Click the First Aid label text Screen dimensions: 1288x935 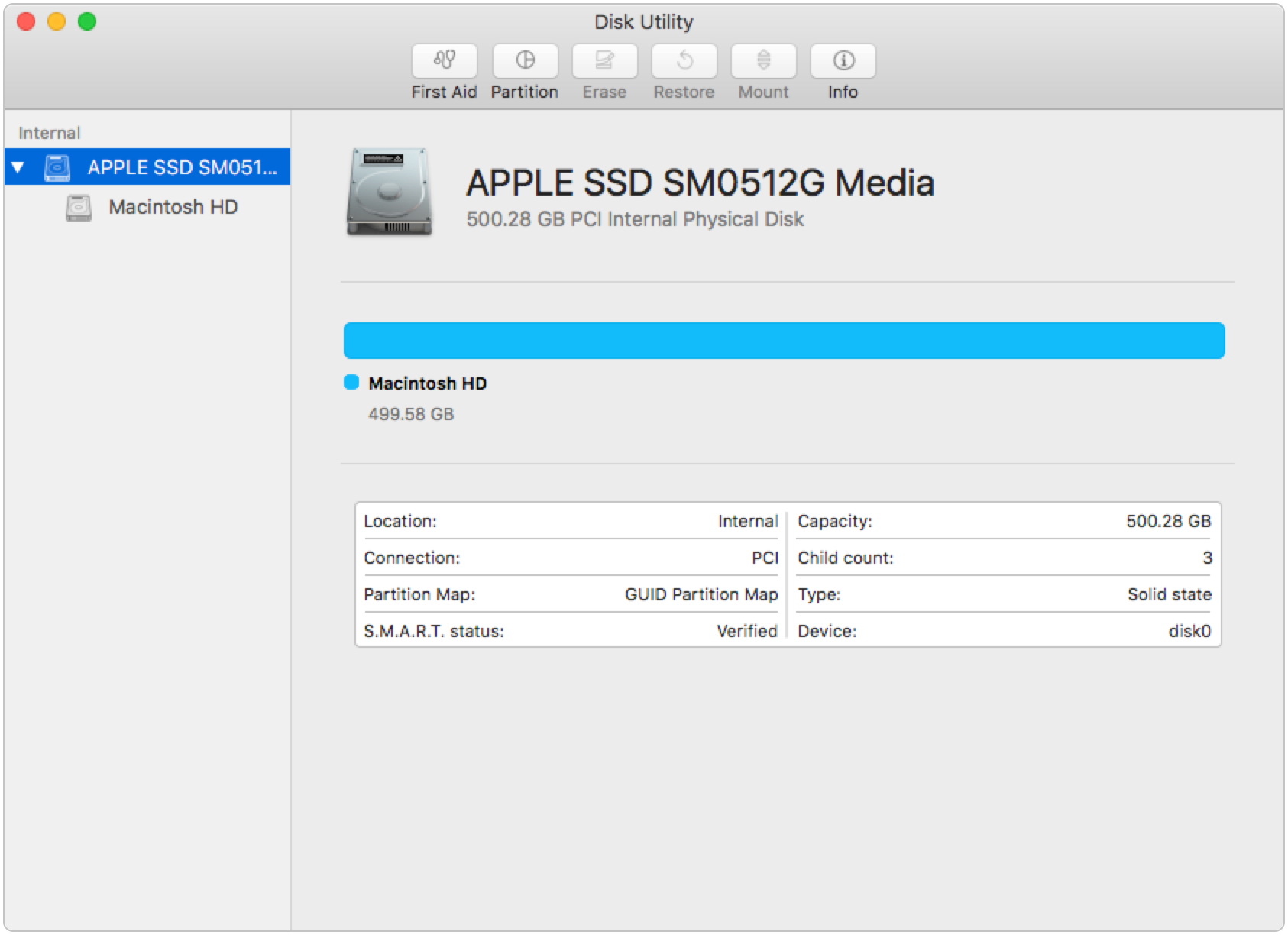[444, 92]
